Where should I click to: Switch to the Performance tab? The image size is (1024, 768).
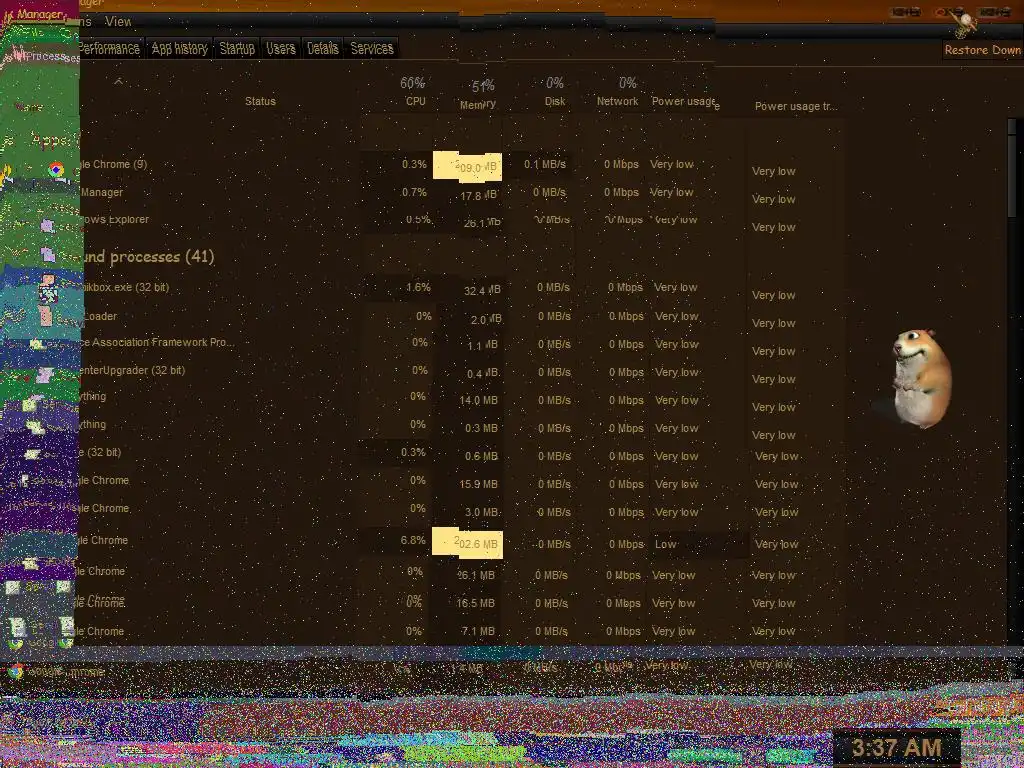109,48
